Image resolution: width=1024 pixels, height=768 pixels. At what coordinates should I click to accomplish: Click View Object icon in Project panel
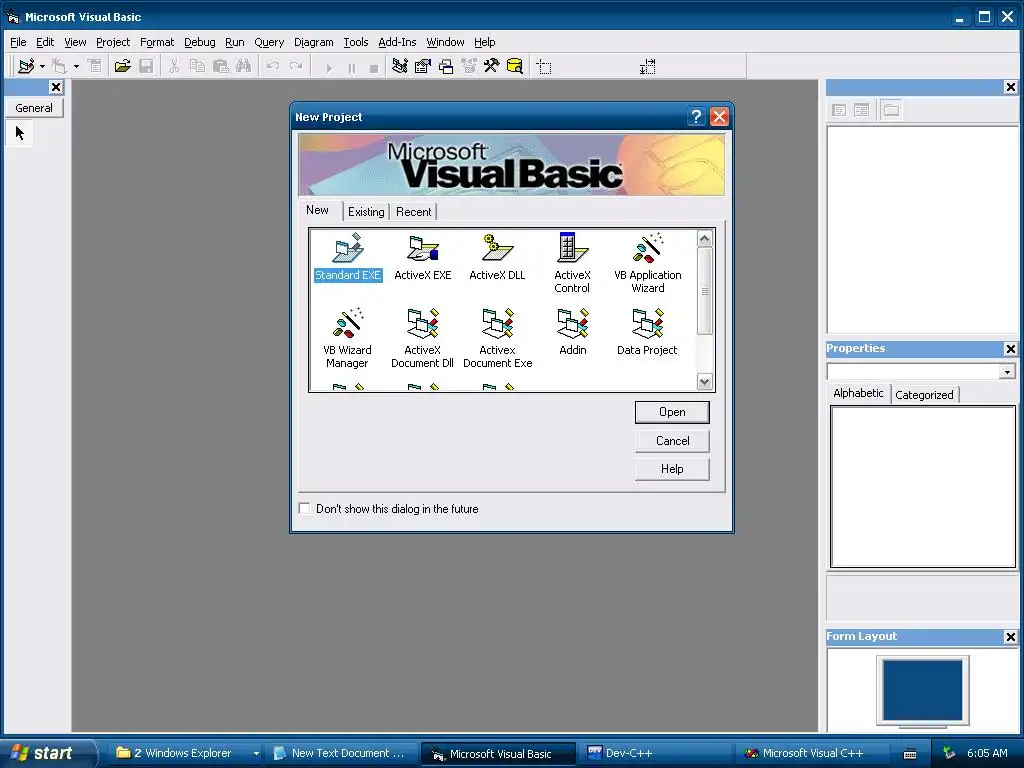(862, 110)
